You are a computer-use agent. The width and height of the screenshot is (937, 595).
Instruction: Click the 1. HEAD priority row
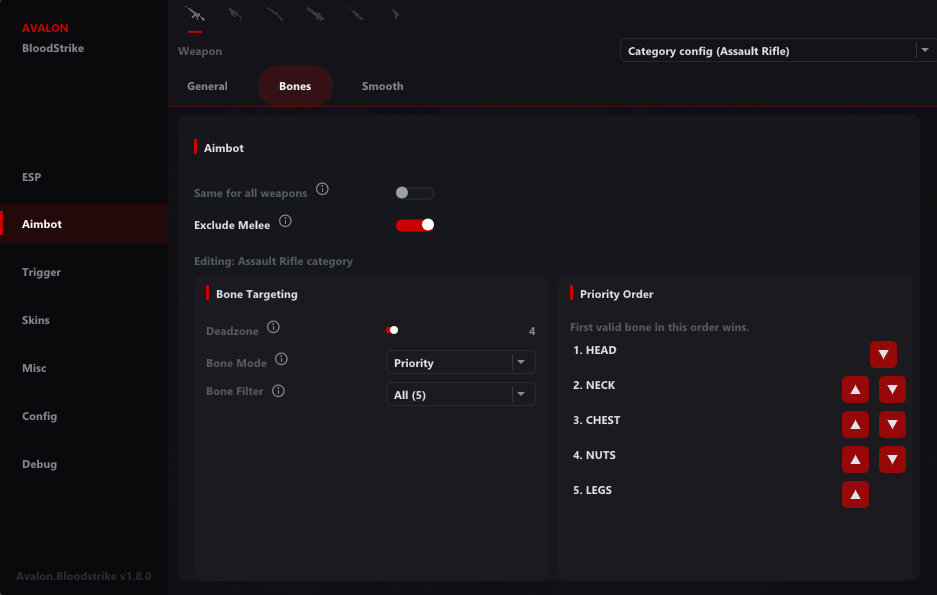595,350
